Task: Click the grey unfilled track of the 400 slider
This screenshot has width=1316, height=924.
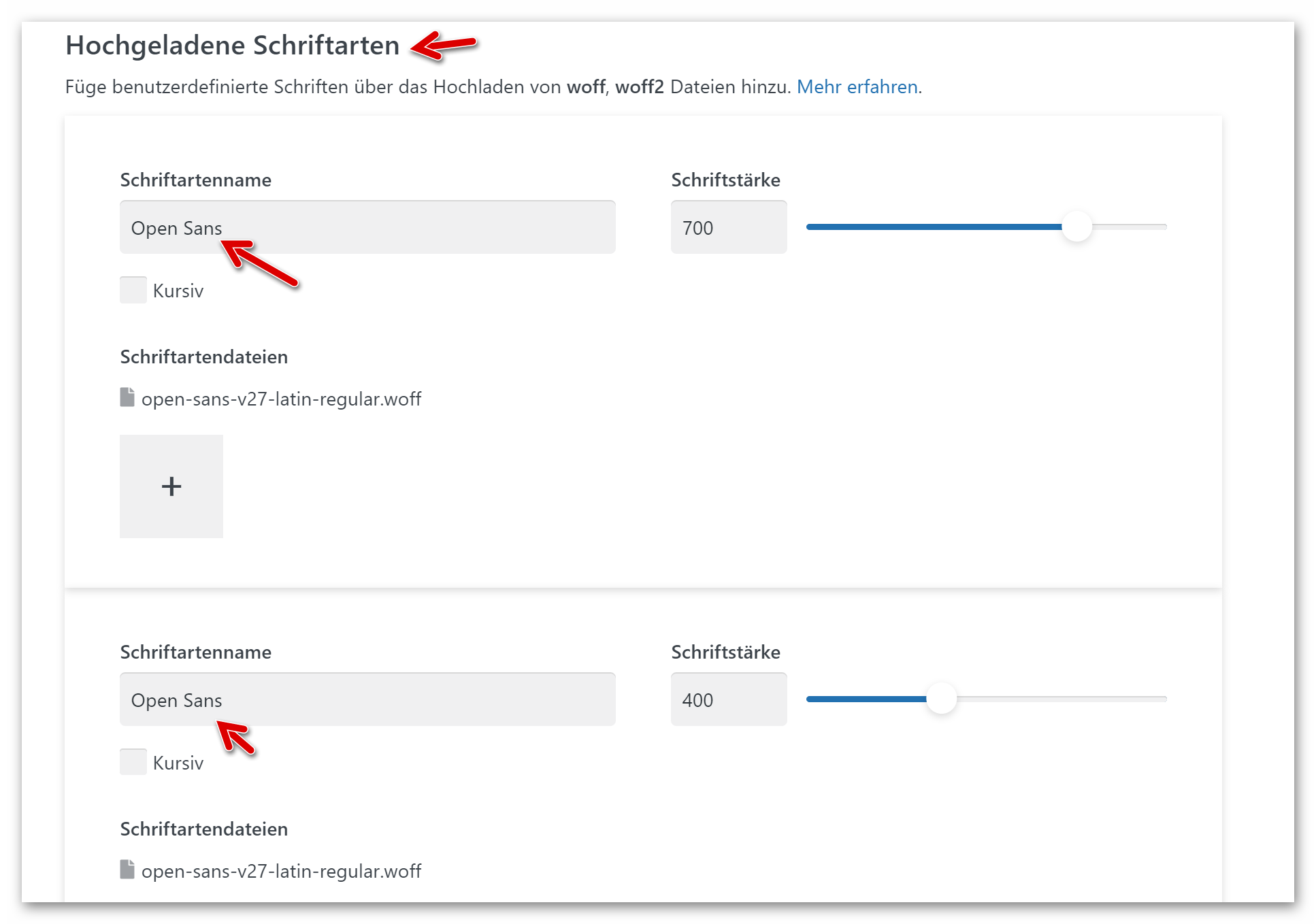Action: [1062, 699]
